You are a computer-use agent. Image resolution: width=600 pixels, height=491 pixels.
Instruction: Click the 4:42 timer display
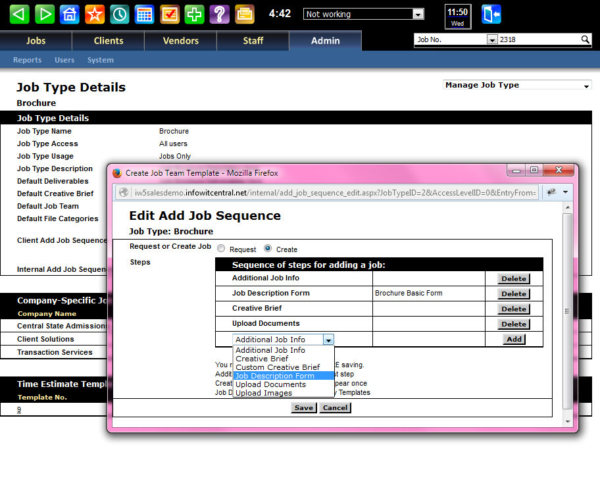[280, 14]
